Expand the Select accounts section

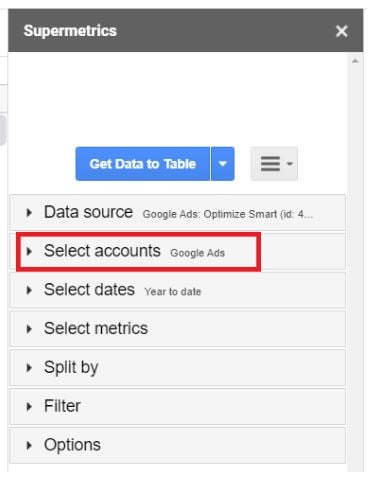click(178, 251)
